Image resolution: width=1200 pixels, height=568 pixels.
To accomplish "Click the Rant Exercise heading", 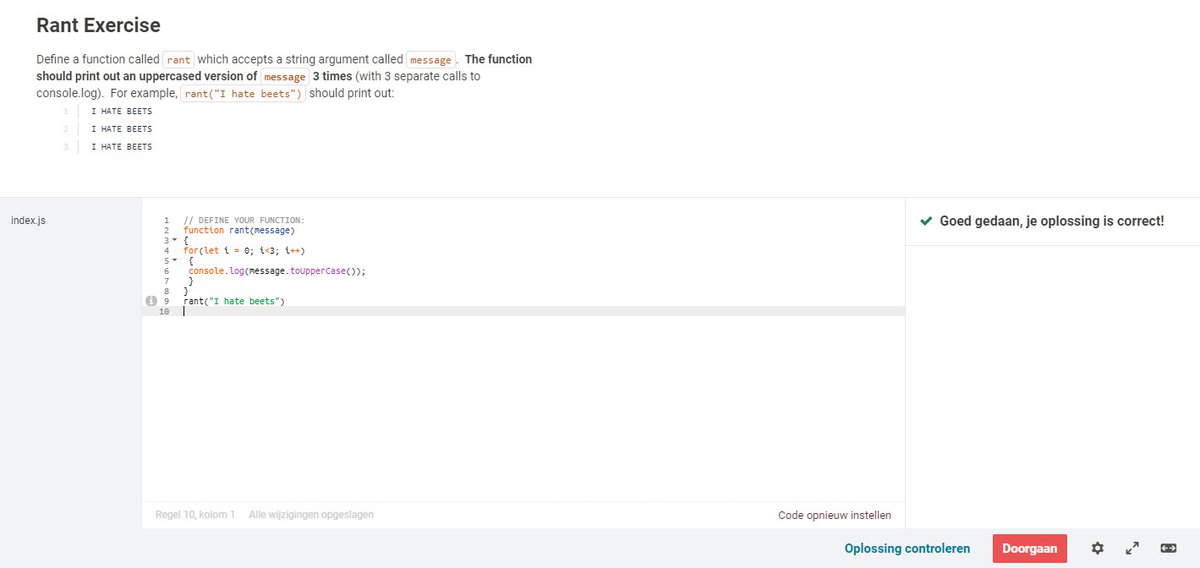I will (x=98, y=25).
